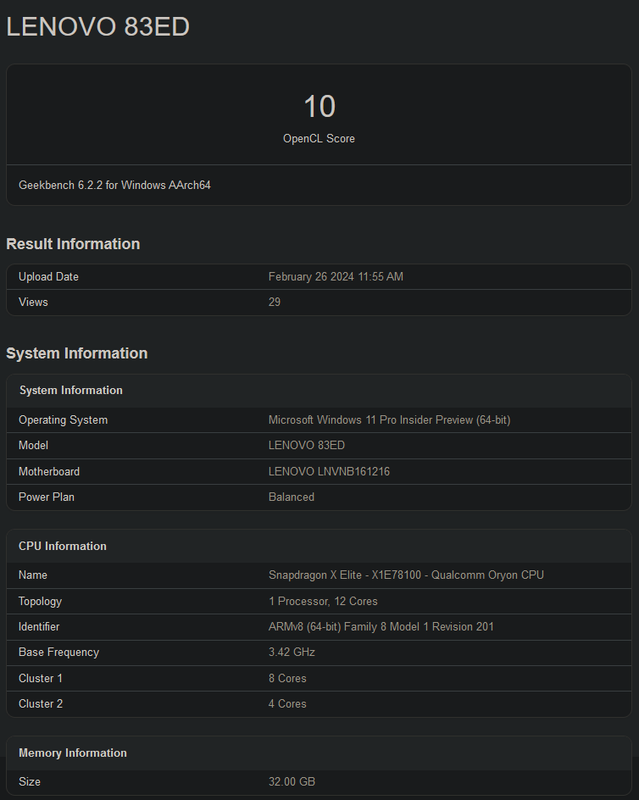Click the Cluster 1 value 8 Cores
Image resolution: width=639 pixels, height=800 pixels.
click(x=288, y=678)
